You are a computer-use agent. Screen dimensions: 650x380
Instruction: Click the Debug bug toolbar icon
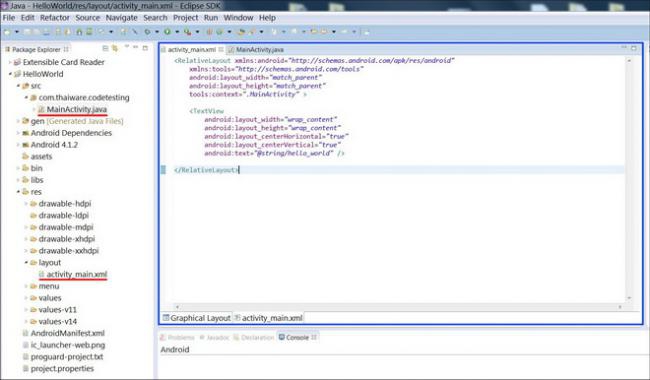(x=147, y=31)
